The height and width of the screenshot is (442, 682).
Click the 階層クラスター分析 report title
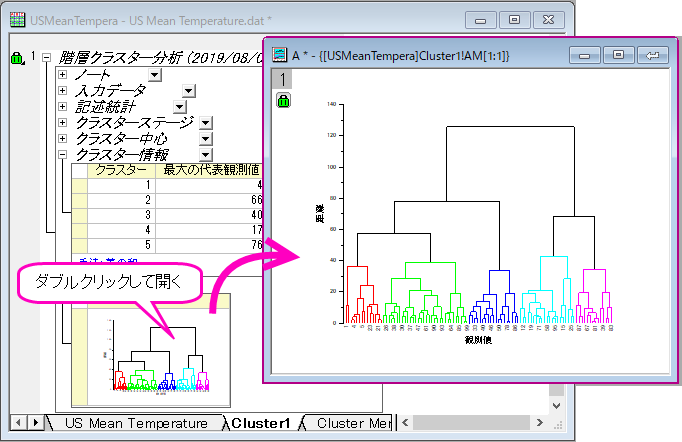pyautogui.click(x=160, y=57)
